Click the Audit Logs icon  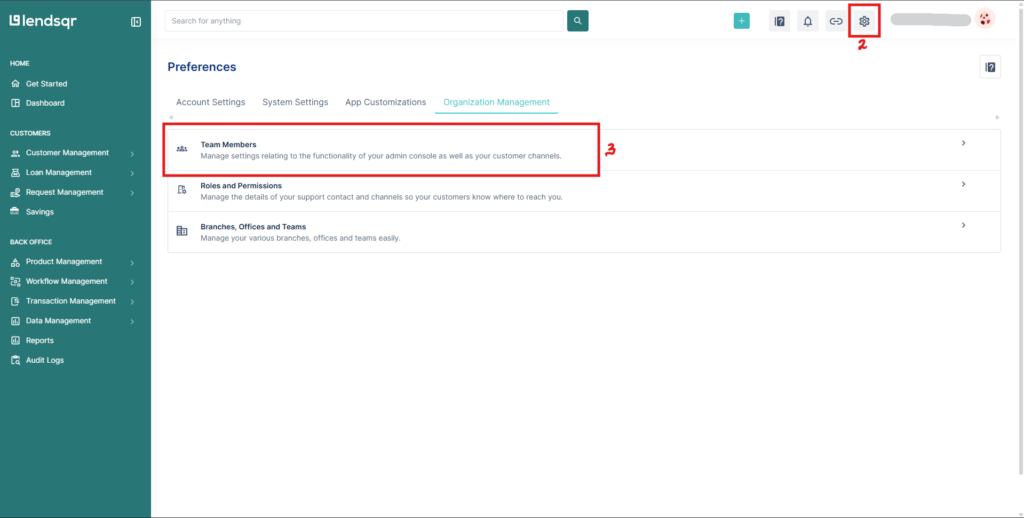16,361
